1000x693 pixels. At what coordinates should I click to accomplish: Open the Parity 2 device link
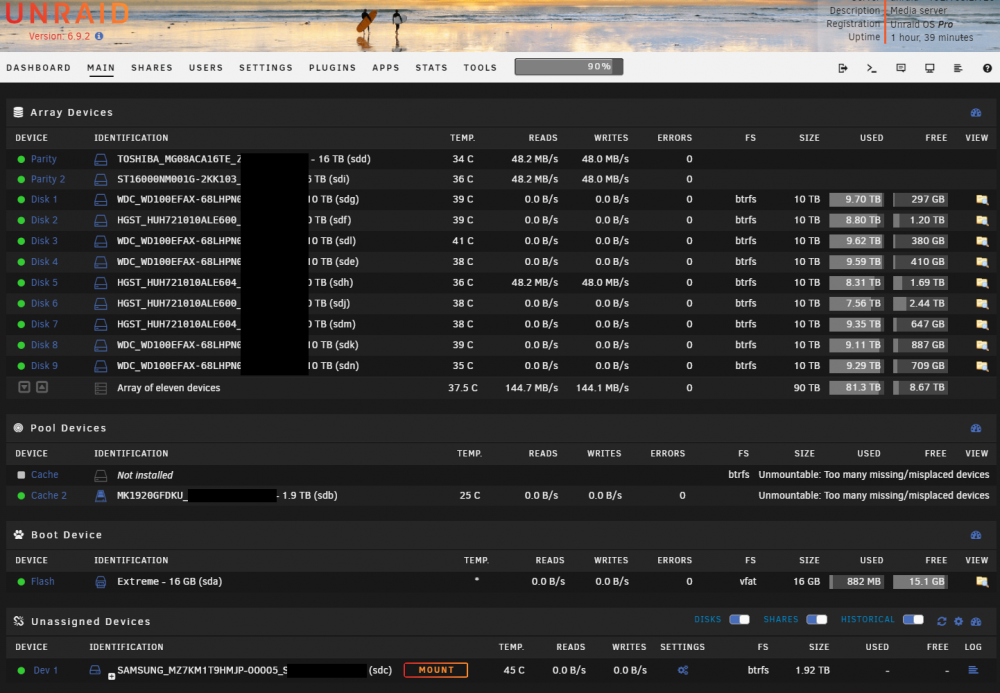point(48,179)
